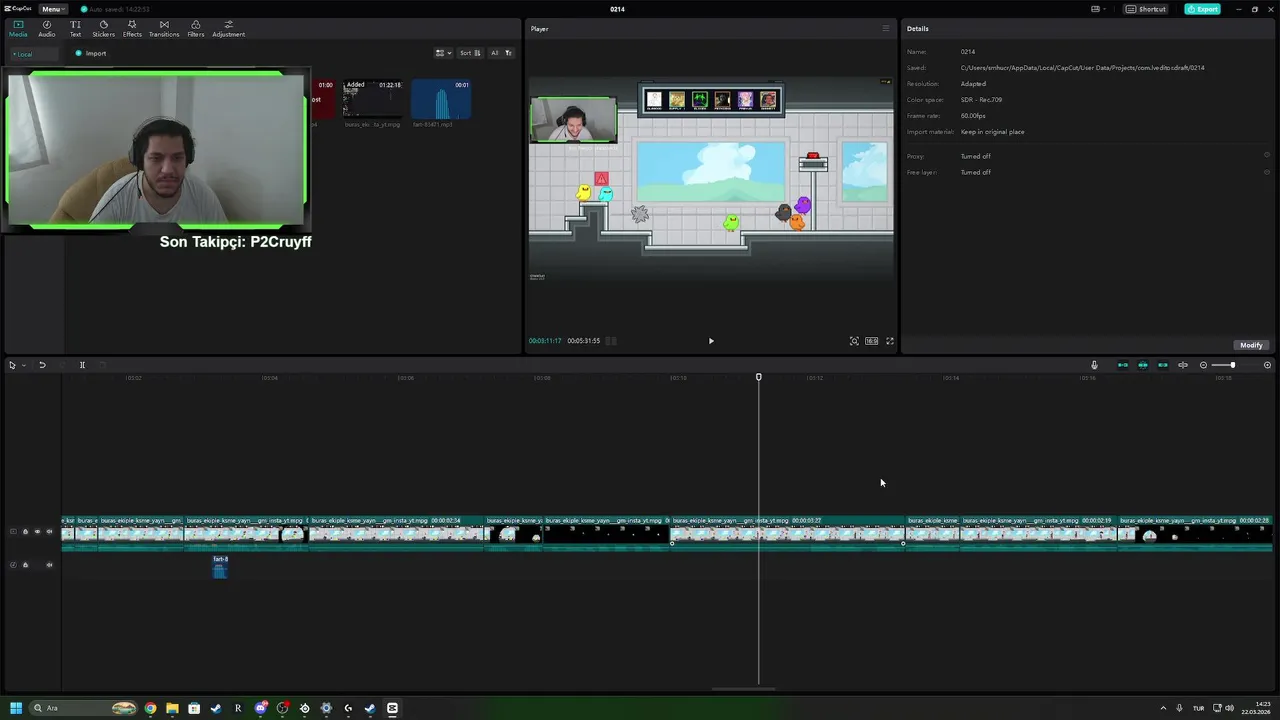Click the Import button
Image resolution: width=1280 pixels, height=720 pixels.
pyautogui.click(x=91, y=53)
